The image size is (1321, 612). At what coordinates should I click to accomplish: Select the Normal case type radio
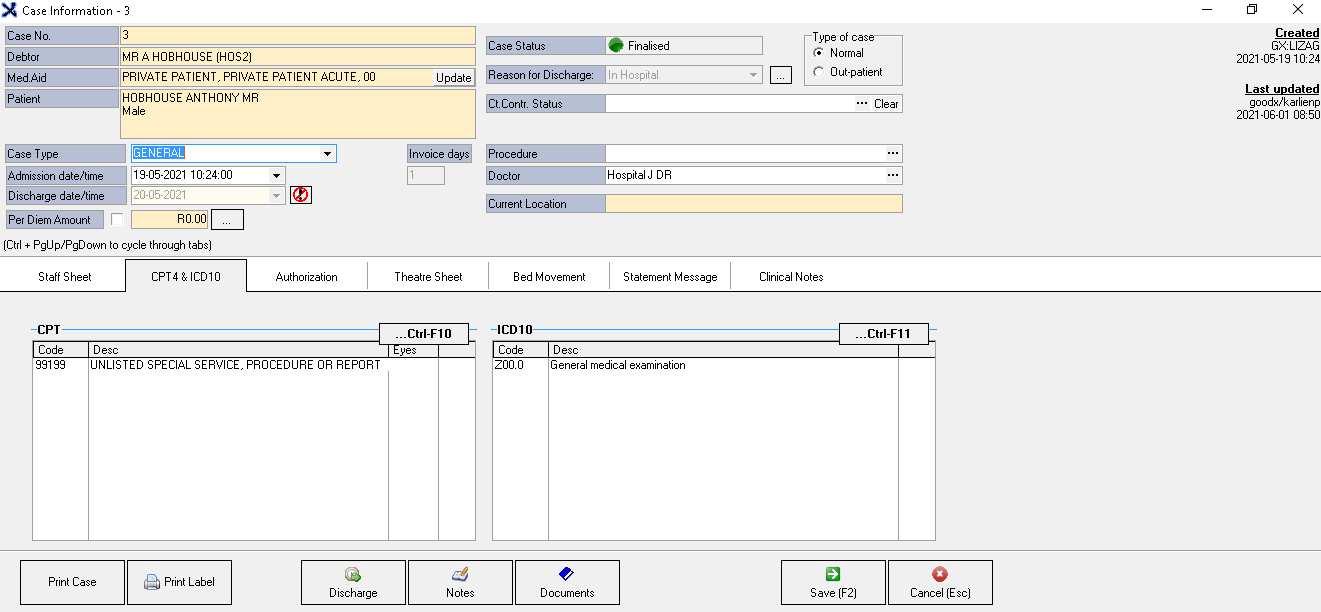coord(820,53)
